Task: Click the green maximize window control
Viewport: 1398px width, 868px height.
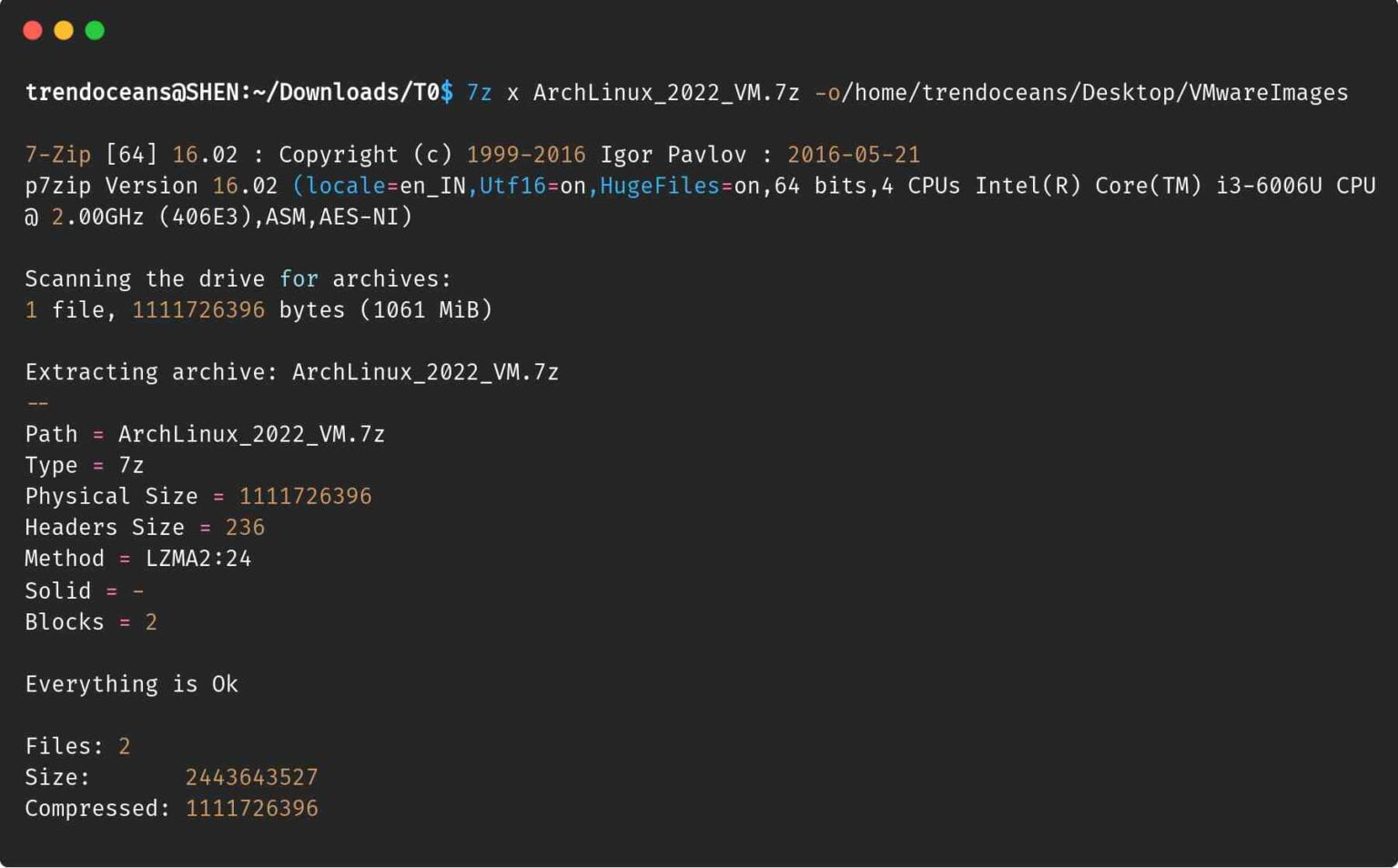Action: click(x=95, y=30)
